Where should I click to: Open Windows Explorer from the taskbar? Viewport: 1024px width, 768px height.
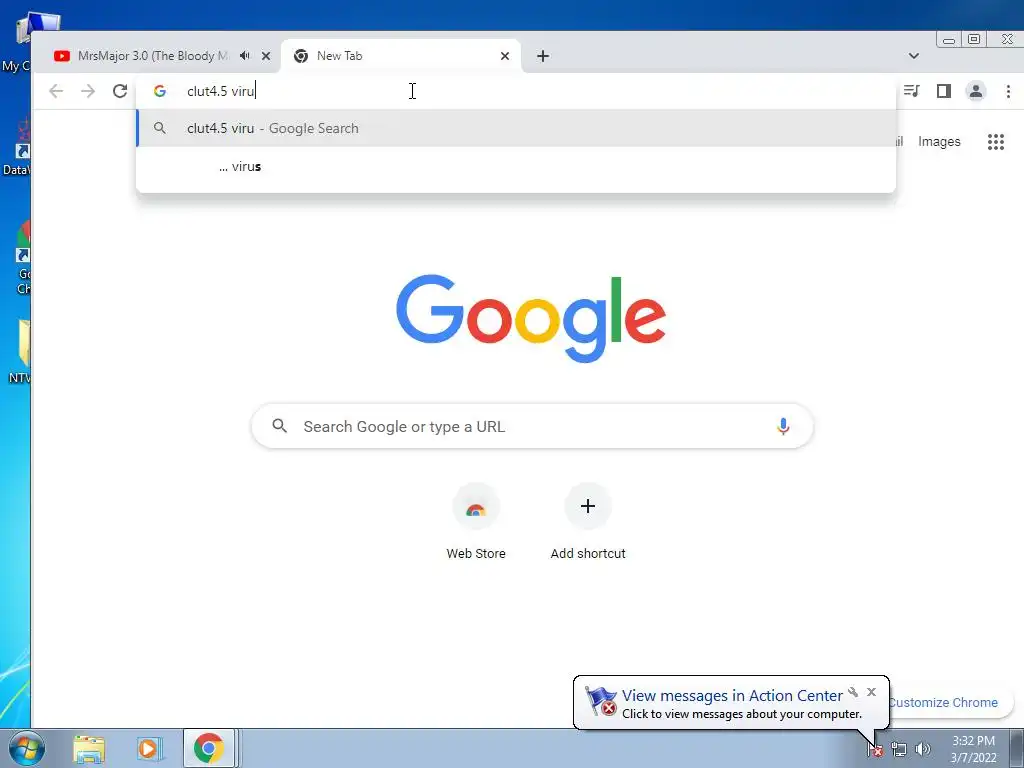pos(89,749)
